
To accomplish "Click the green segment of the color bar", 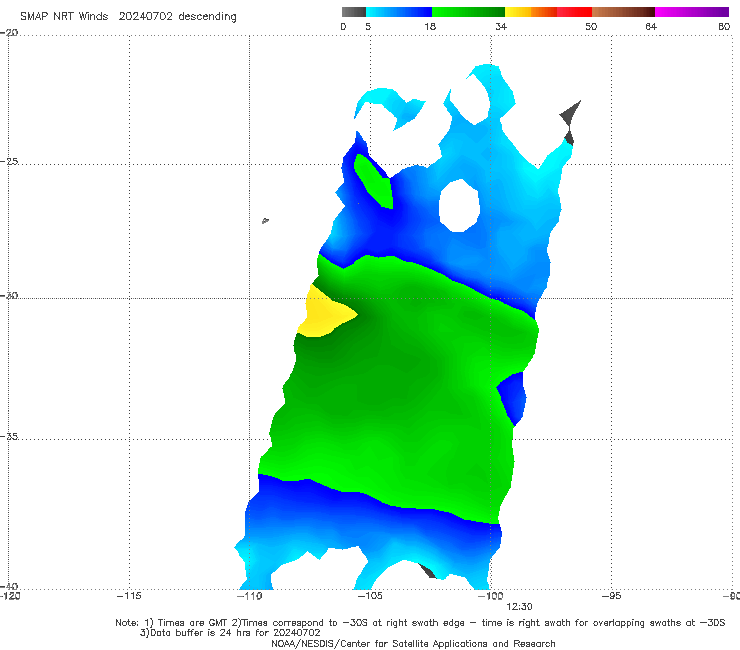I will click(468, 12).
